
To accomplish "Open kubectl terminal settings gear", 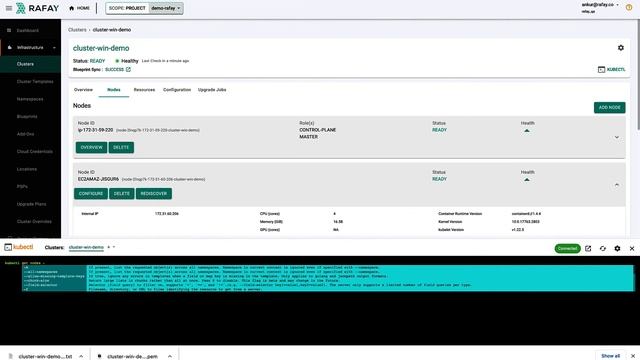I will 617,248.
